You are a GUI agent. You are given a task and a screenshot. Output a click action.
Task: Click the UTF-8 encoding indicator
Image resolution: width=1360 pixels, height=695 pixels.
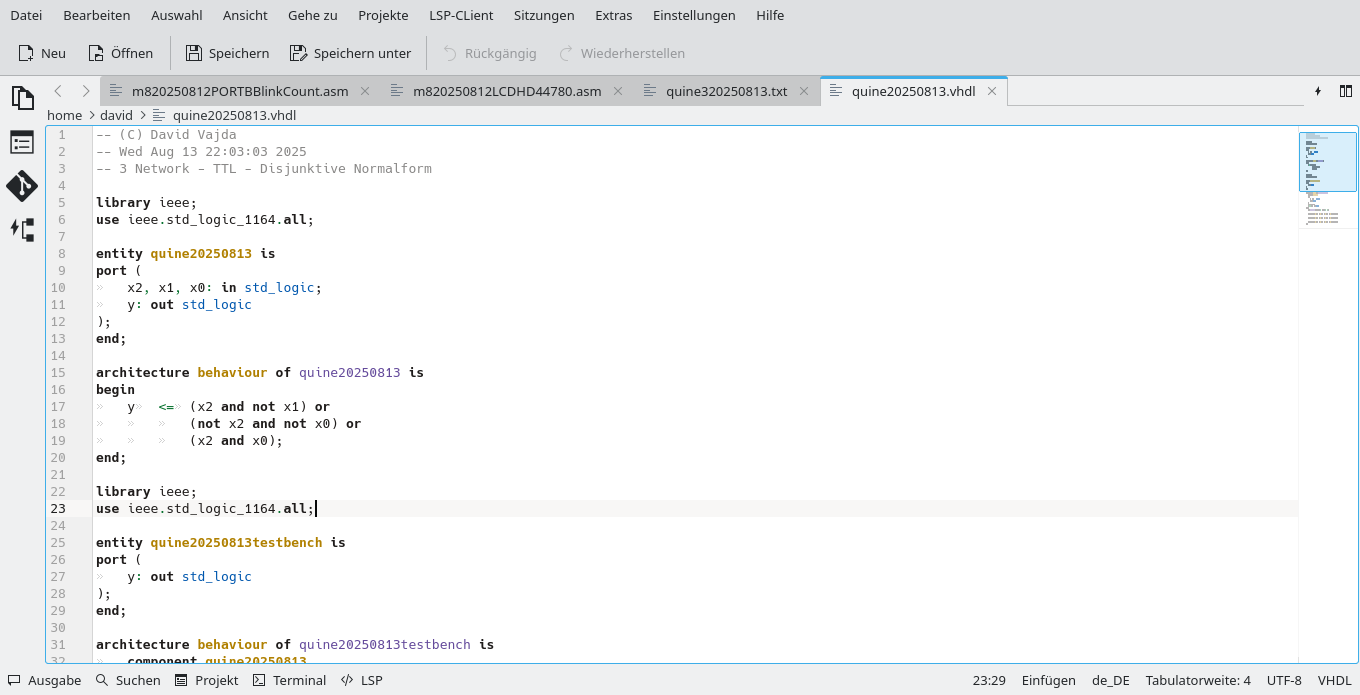1284,680
